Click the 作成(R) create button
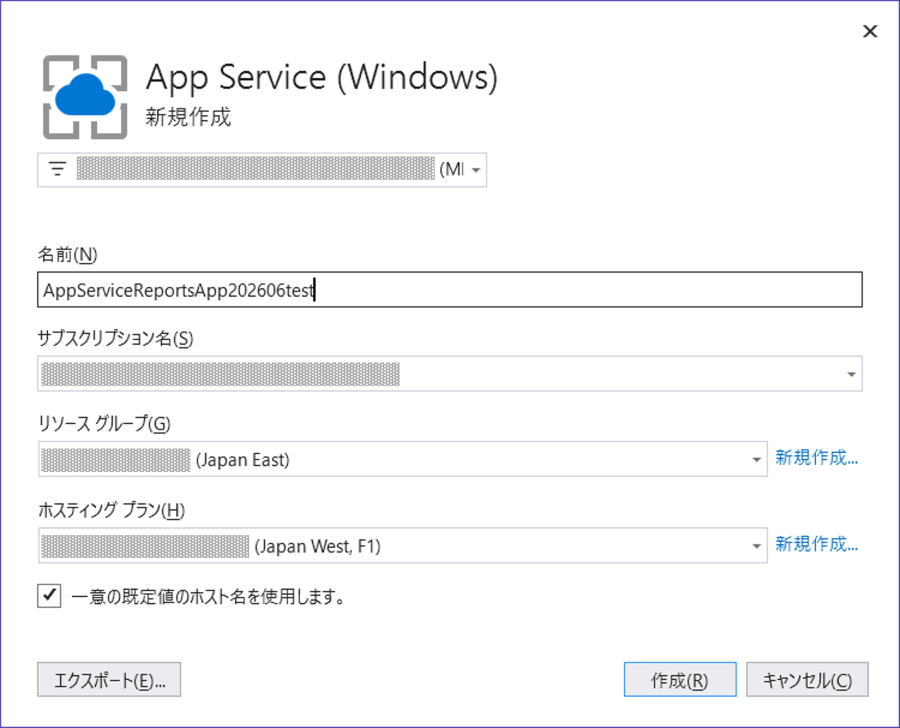 (x=680, y=680)
